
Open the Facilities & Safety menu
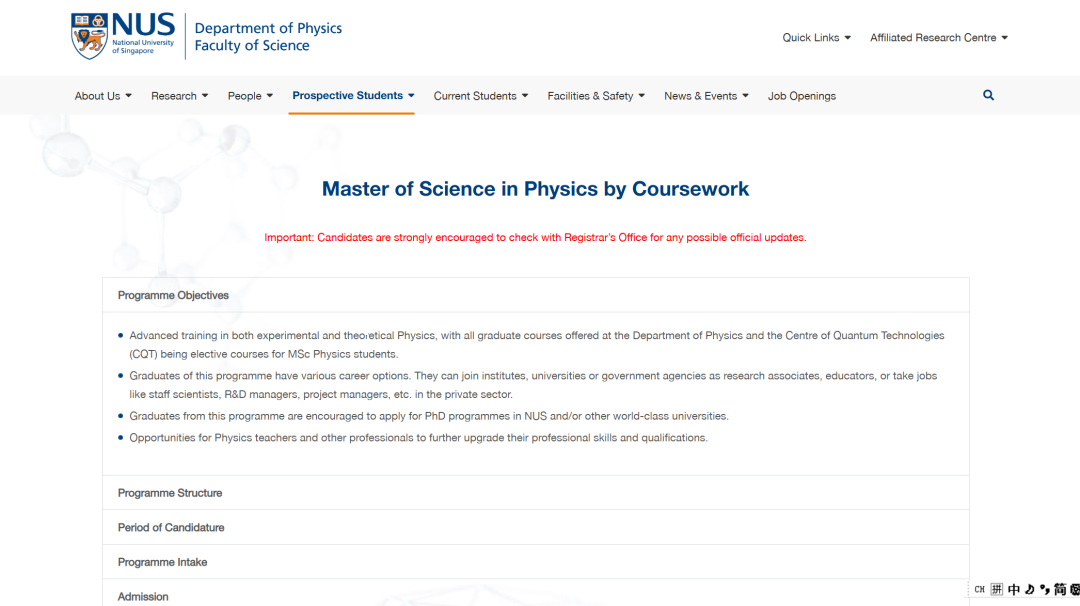click(595, 96)
